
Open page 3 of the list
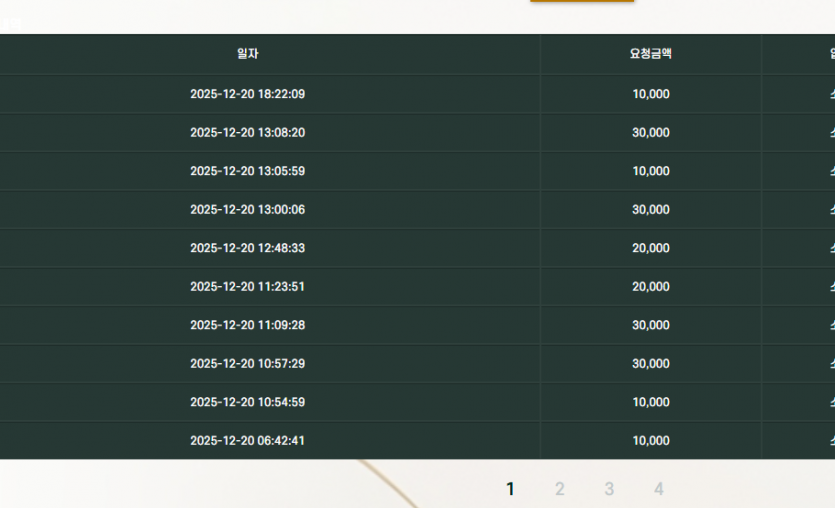(x=609, y=489)
